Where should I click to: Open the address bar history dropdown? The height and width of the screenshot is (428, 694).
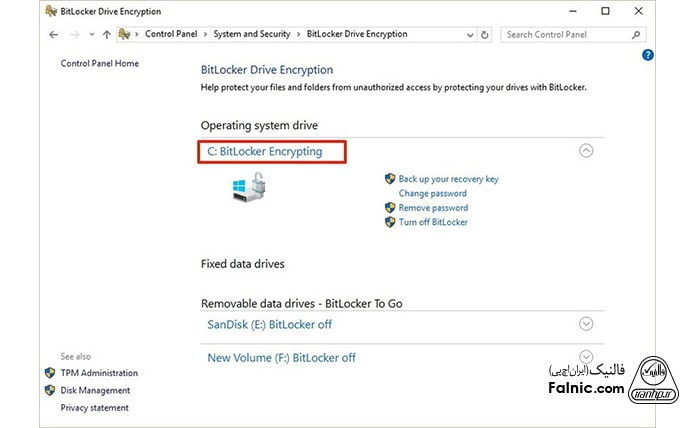pos(470,34)
